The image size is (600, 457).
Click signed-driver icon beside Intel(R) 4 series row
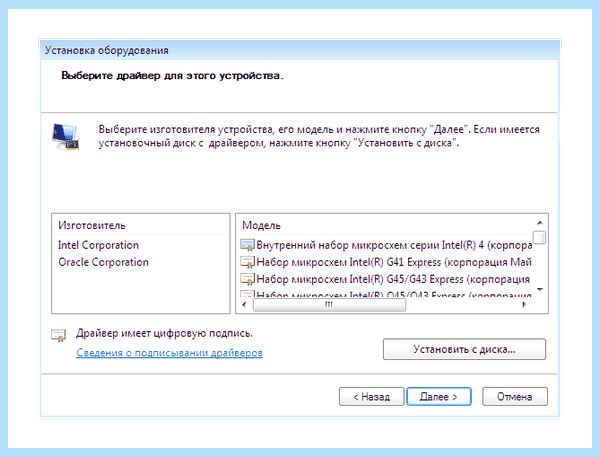tap(247, 245)
